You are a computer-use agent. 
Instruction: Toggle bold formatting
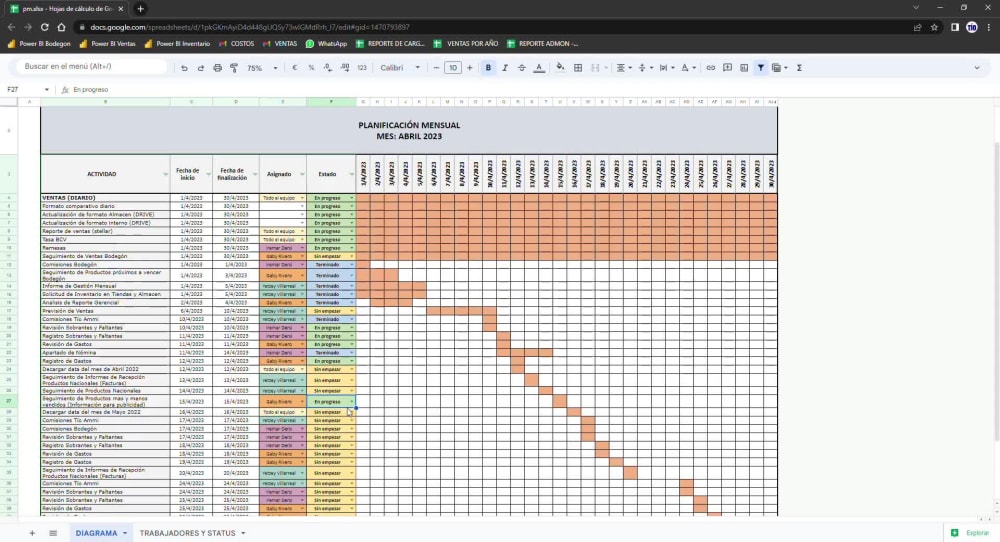tap(489, 68)
